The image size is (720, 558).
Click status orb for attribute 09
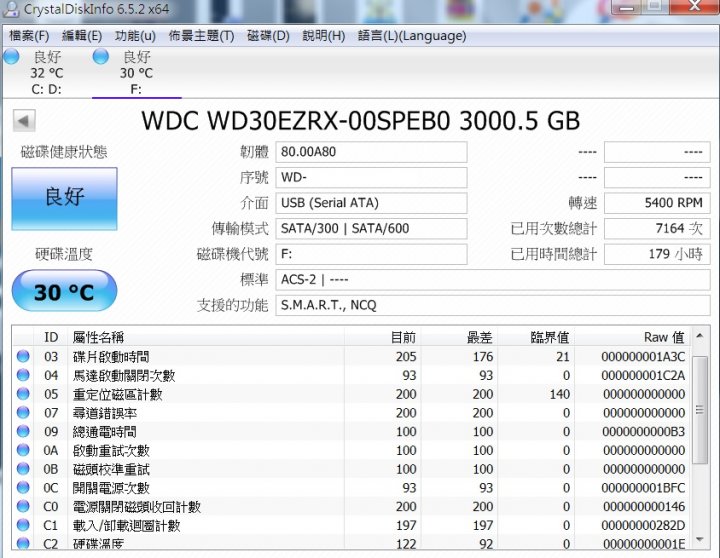coord(23,431)
